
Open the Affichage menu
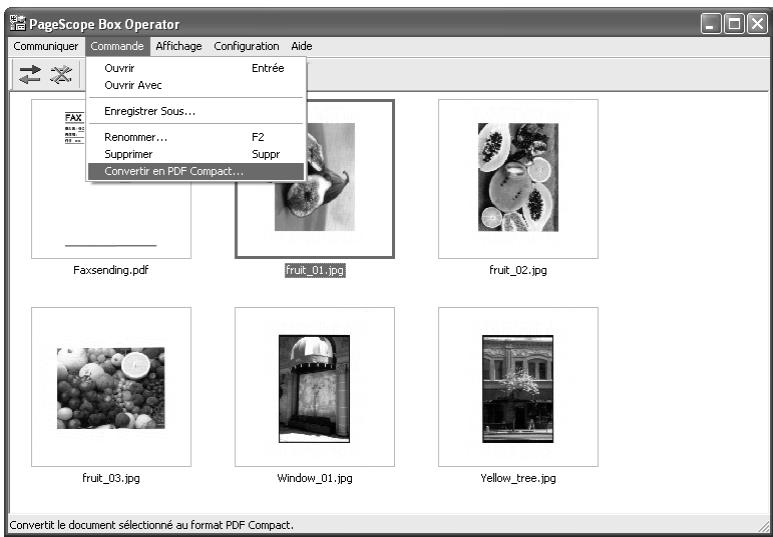(x=178, y=46)
